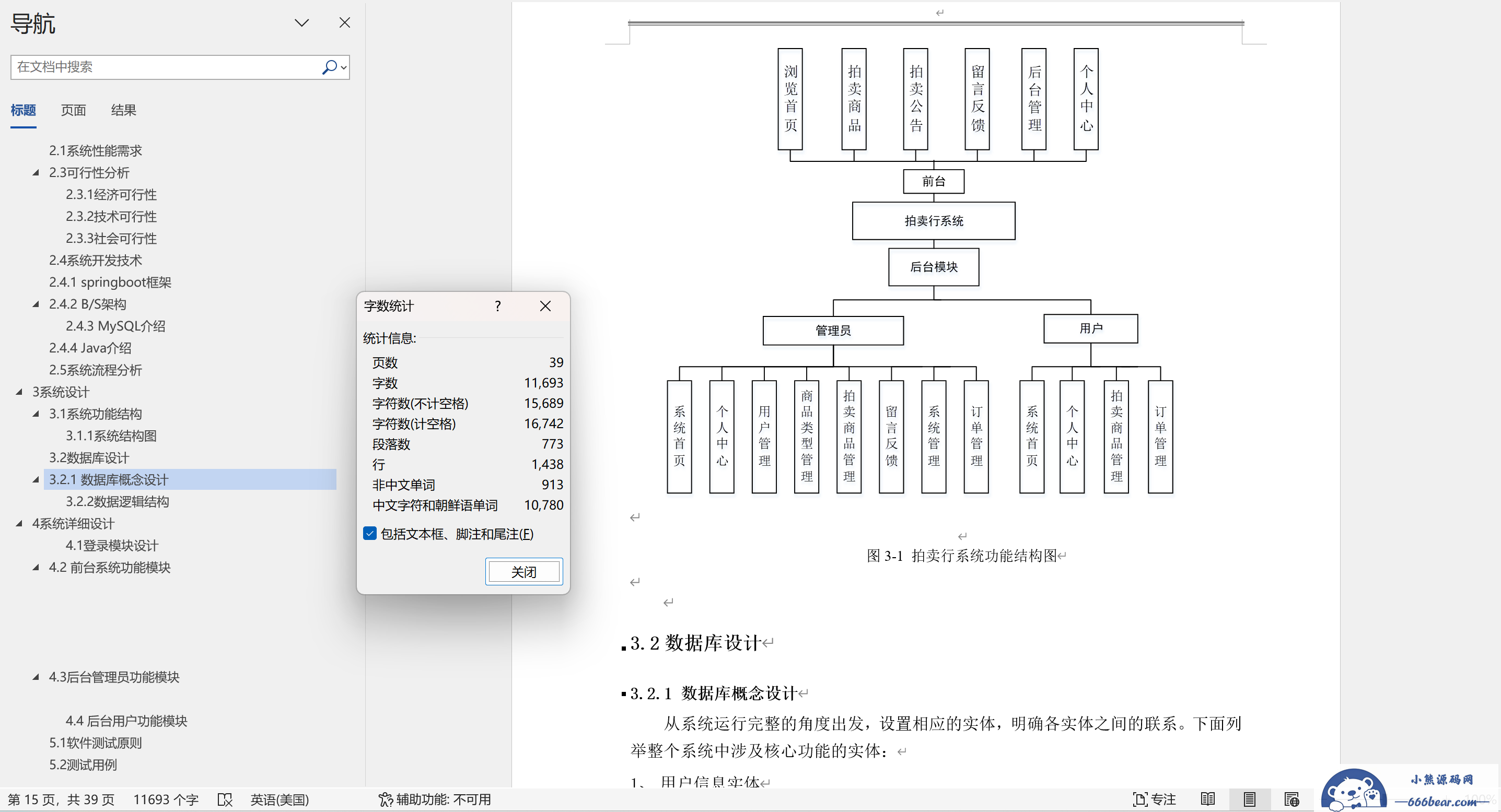Click the 用户 box in diagram
Image resolution: width=1501 pixels, height=812 pixels.
tap(1091, 328)
